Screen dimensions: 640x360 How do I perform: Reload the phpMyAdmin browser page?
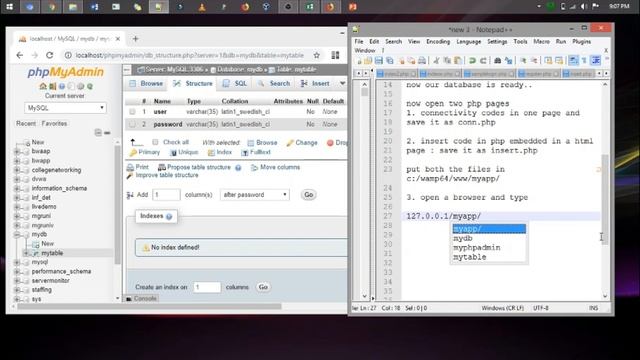[49, 55]
